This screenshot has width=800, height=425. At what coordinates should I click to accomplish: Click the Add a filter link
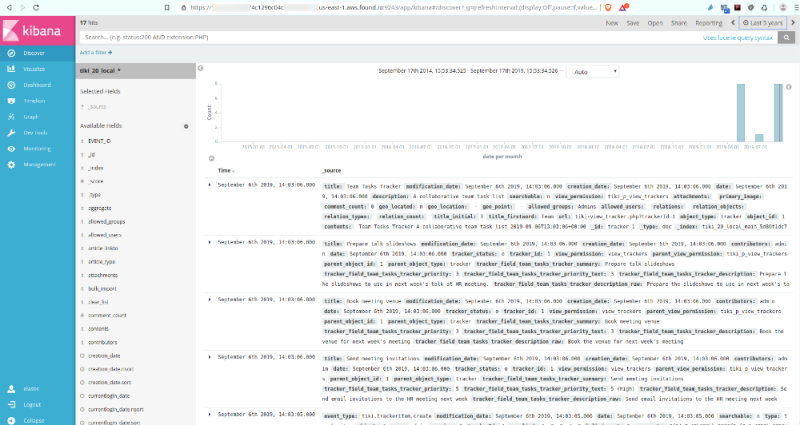(x=95, y=53)
